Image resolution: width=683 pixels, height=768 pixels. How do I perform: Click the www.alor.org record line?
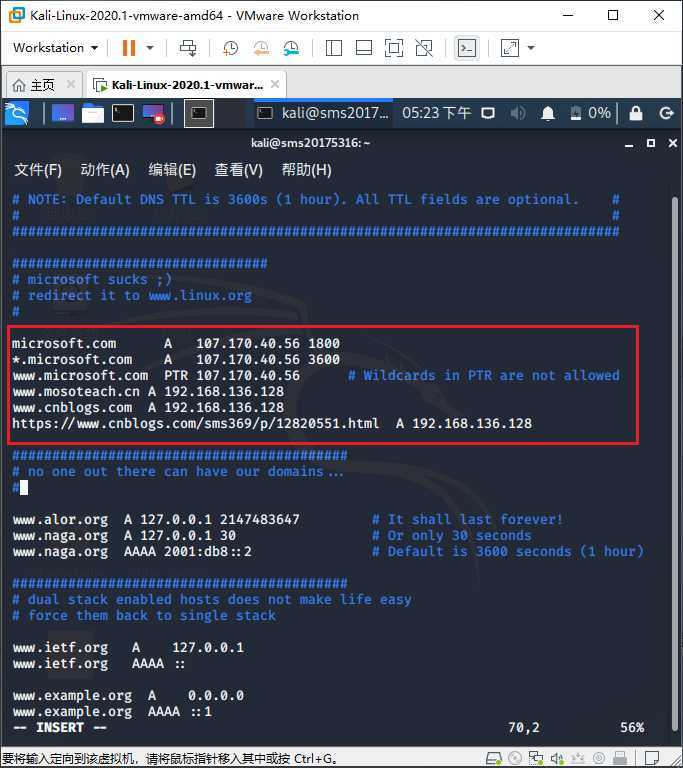pos(156,519)
